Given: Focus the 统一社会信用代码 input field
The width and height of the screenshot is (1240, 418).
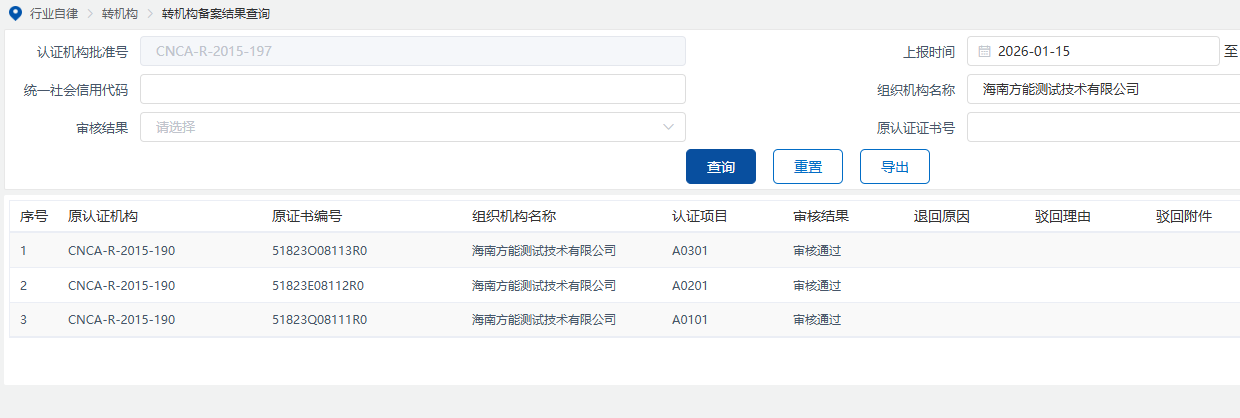Looking at the screenshot, I should click(412, 89).
